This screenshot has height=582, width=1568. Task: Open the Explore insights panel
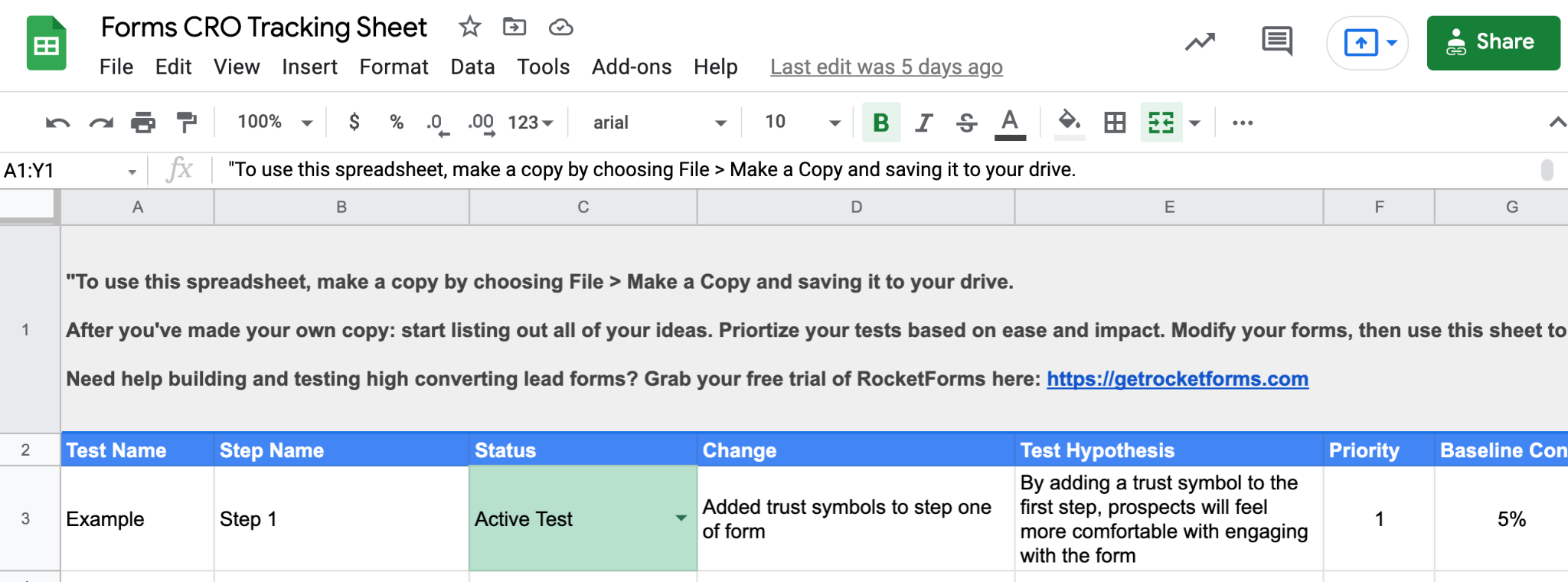click(1200, 42)
